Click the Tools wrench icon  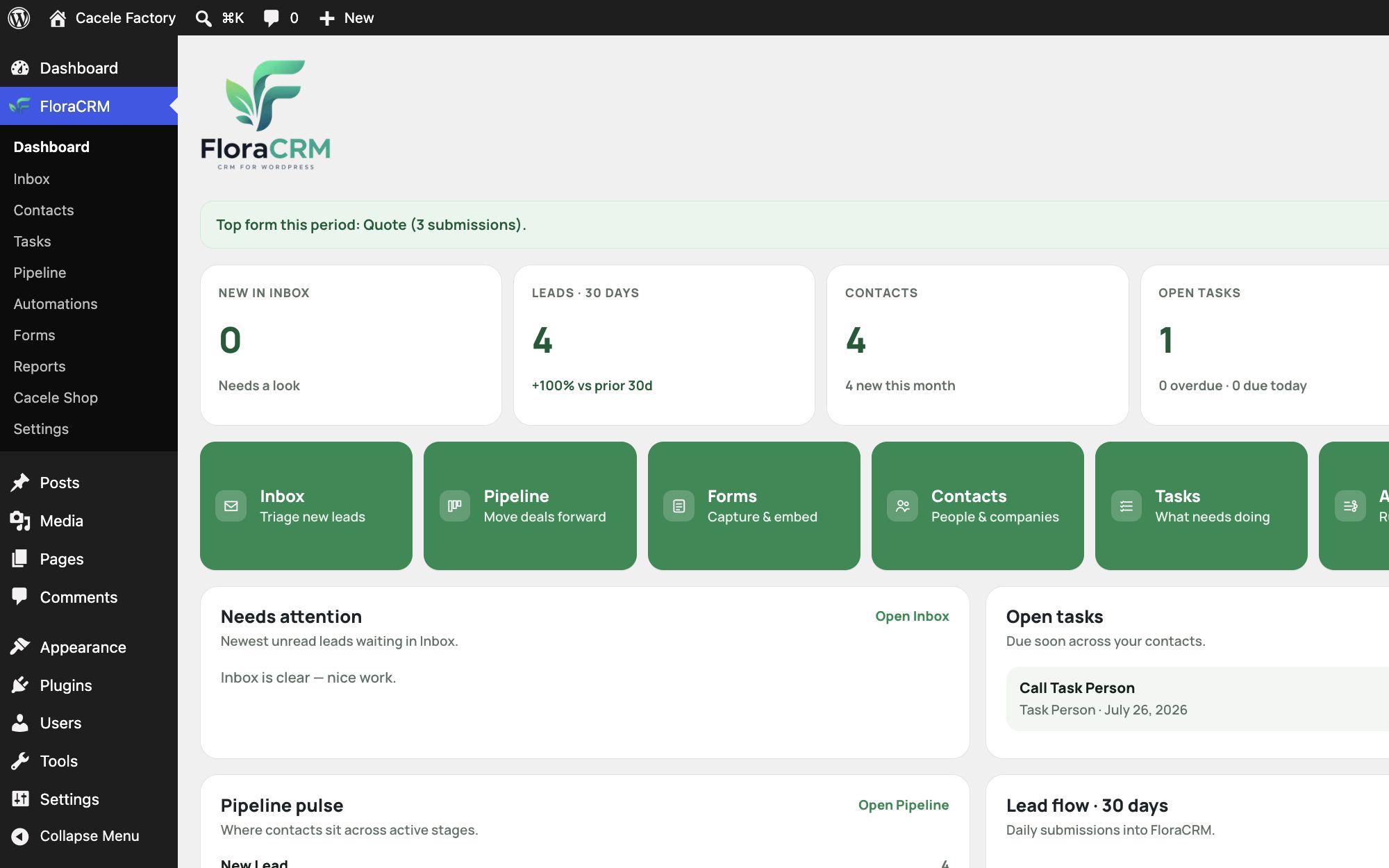[x=20, y=761]
